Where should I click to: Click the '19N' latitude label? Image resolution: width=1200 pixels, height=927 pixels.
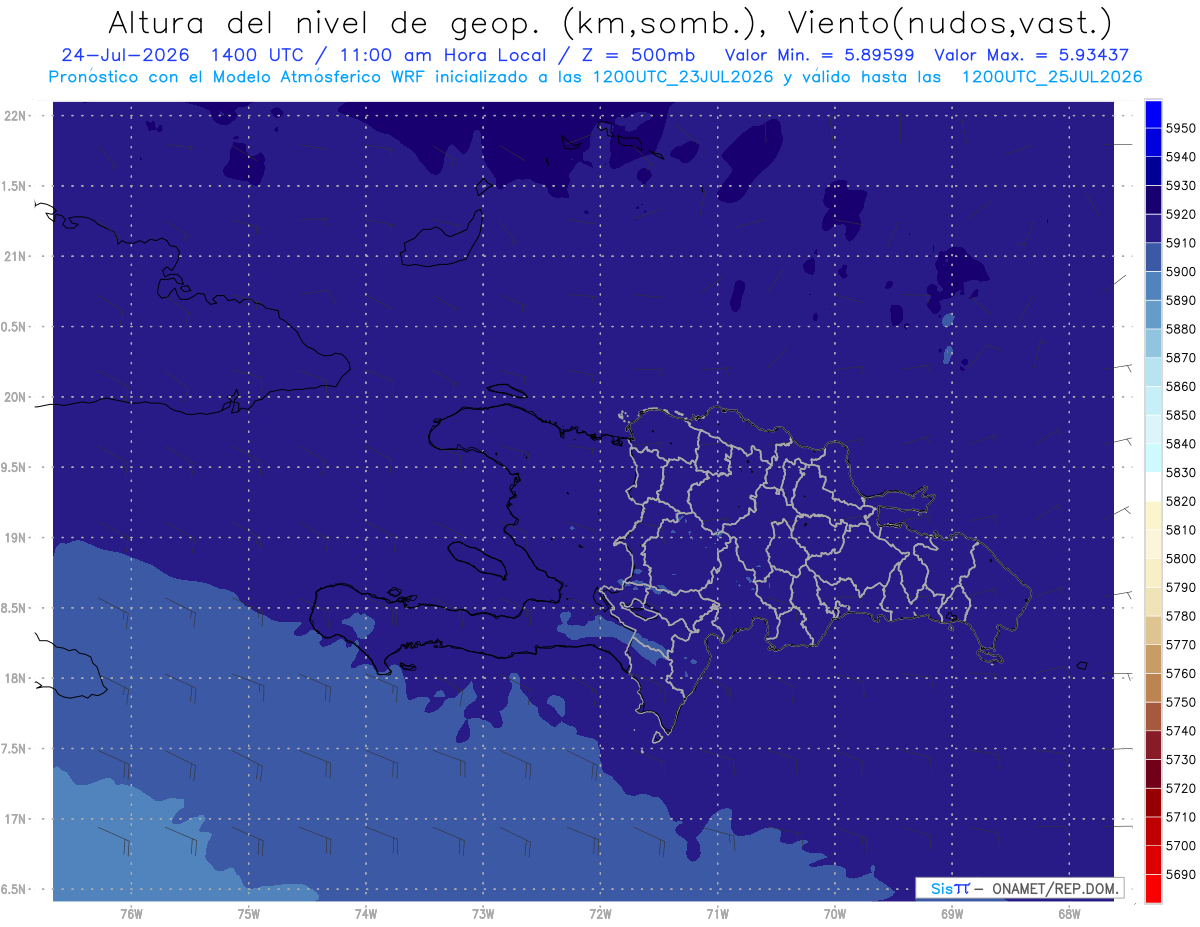(x=14, y=537)
